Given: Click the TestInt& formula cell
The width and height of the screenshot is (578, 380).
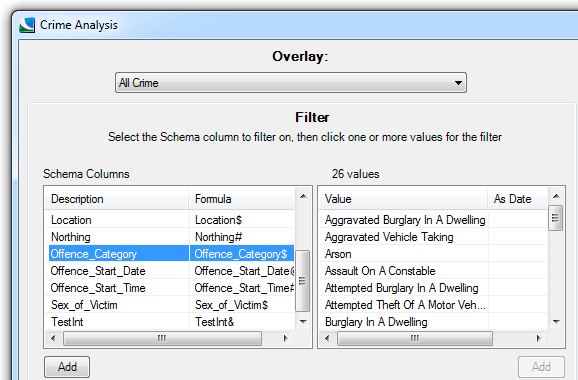Looking at the screenshot, I should (x=214, y=322).
